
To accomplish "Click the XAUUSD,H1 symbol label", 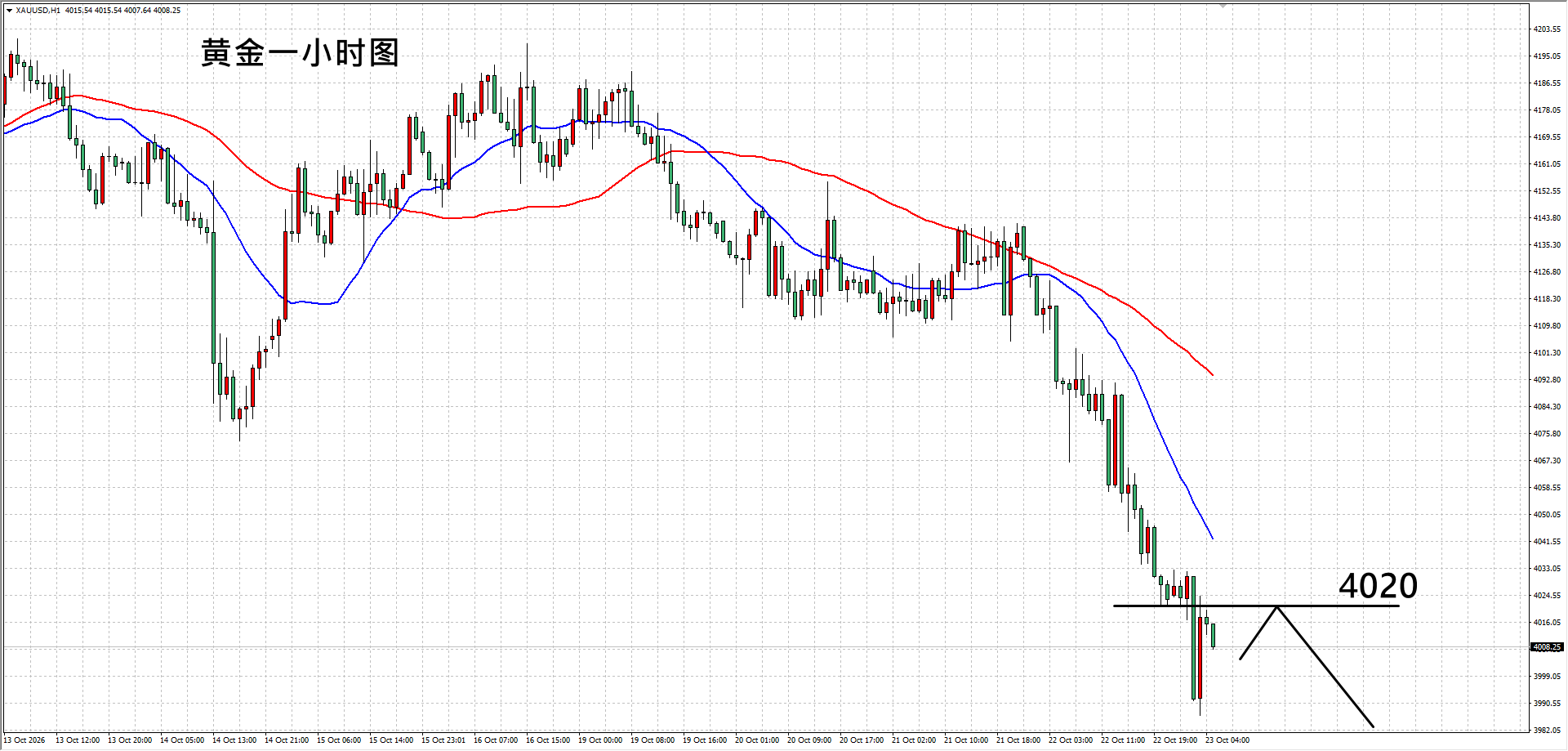I will [x=38, y=11].
